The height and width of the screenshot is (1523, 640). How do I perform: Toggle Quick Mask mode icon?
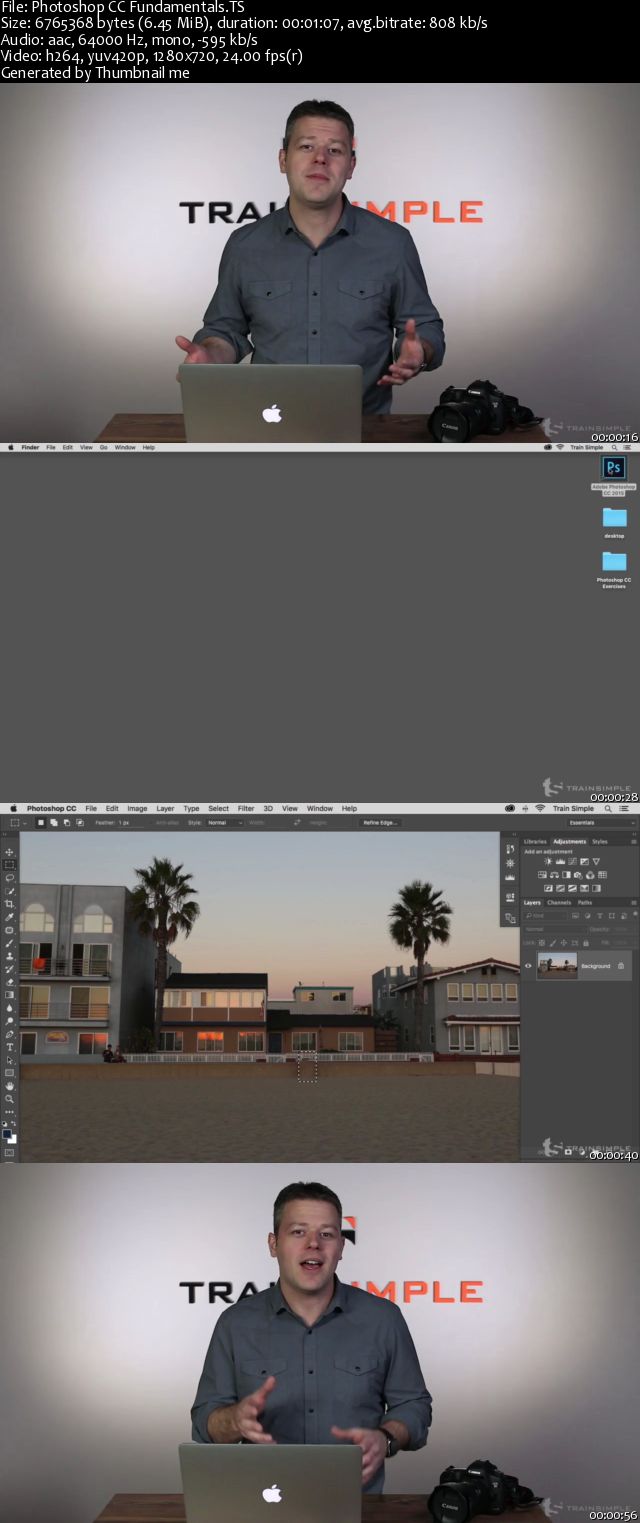click(x=9, y=1152)
